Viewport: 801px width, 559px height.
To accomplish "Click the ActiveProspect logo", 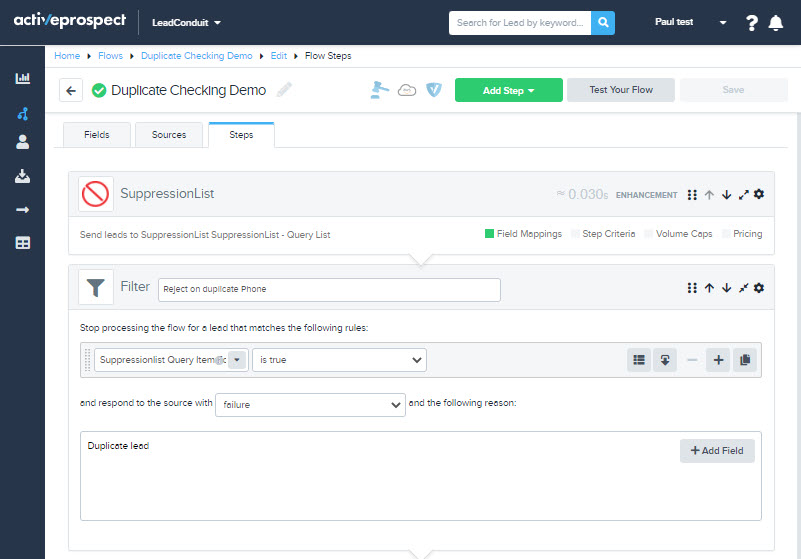I will tap(70, 20).
